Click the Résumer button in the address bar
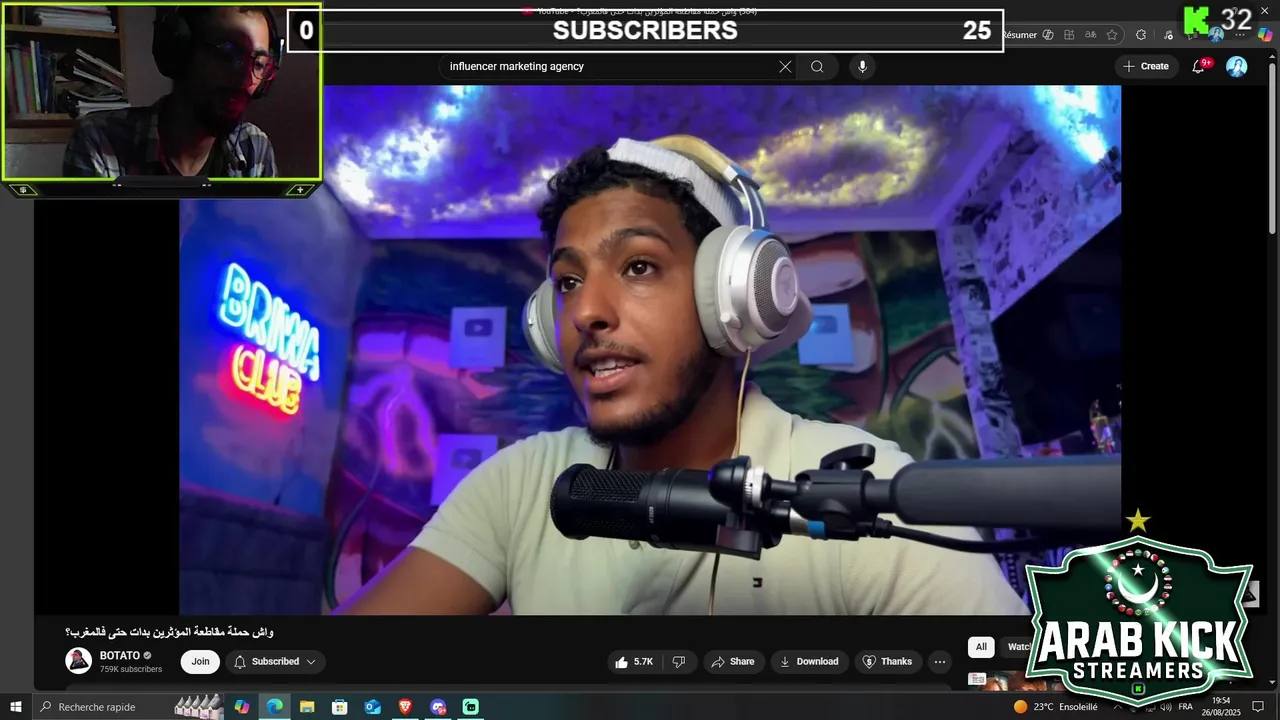The height and width of the screenshot is (720, 1280). [x=1019, y=35]
